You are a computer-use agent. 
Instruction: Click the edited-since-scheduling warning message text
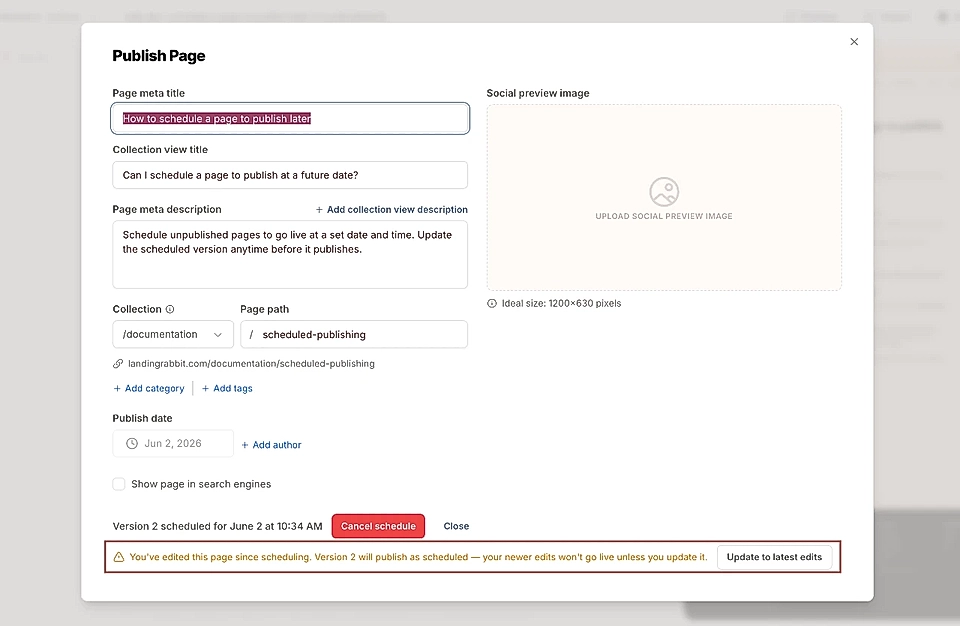point(418,557)
